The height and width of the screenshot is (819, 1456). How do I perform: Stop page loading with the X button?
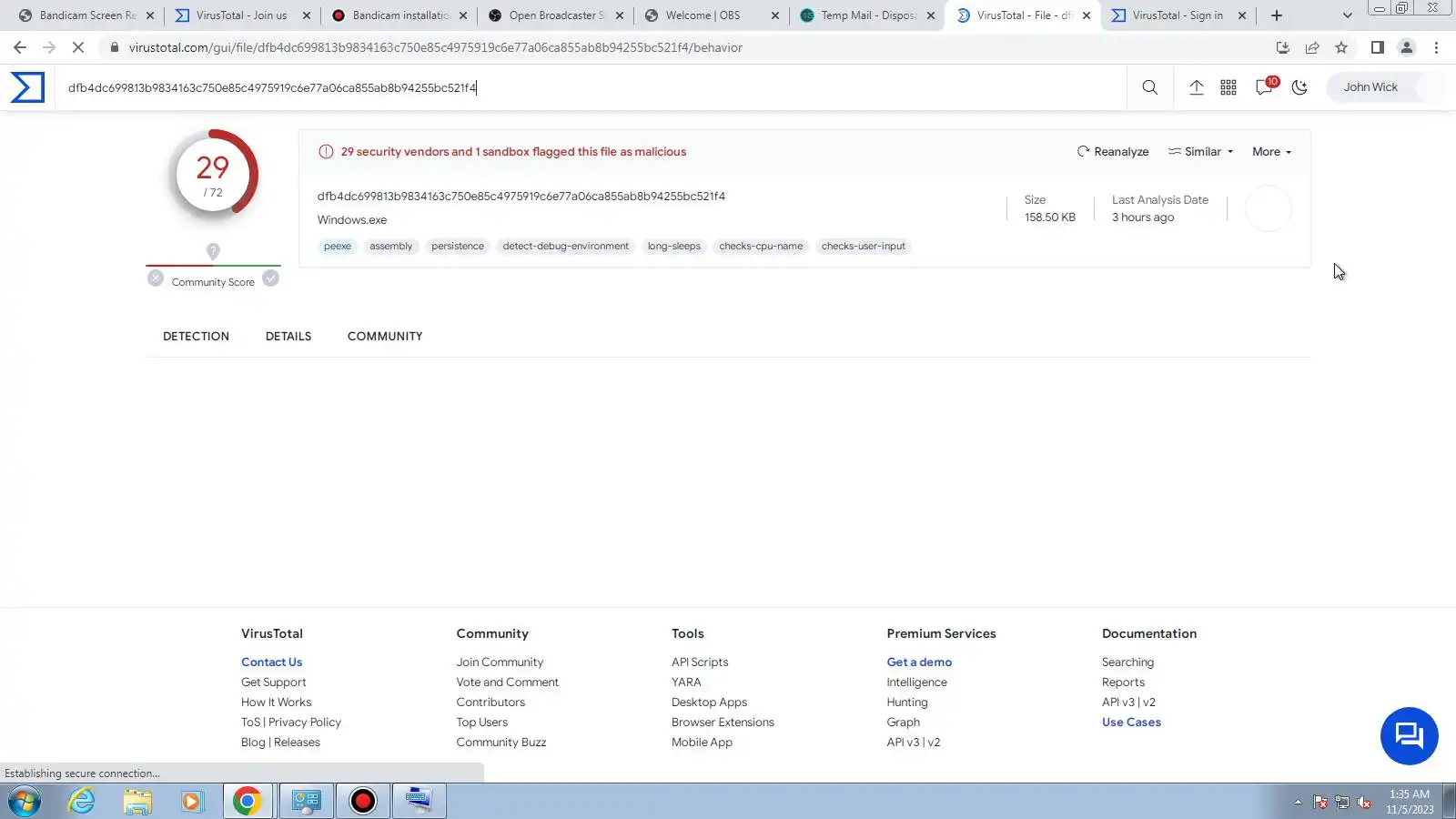[x=78, y=47]
